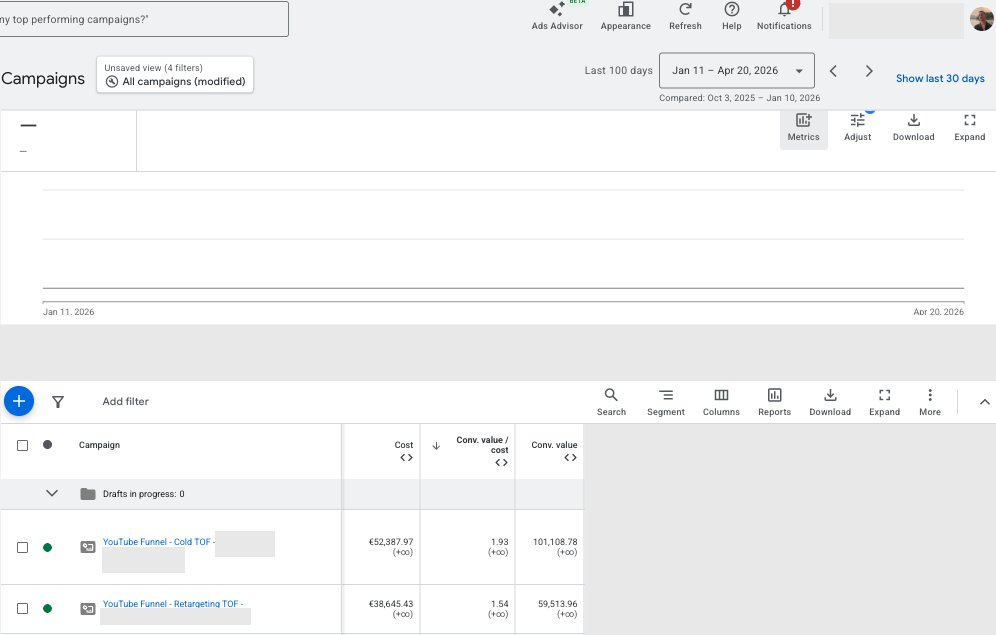Expand the campaigns table
Viewport: 996px width, 635px height.
(884, 402)
